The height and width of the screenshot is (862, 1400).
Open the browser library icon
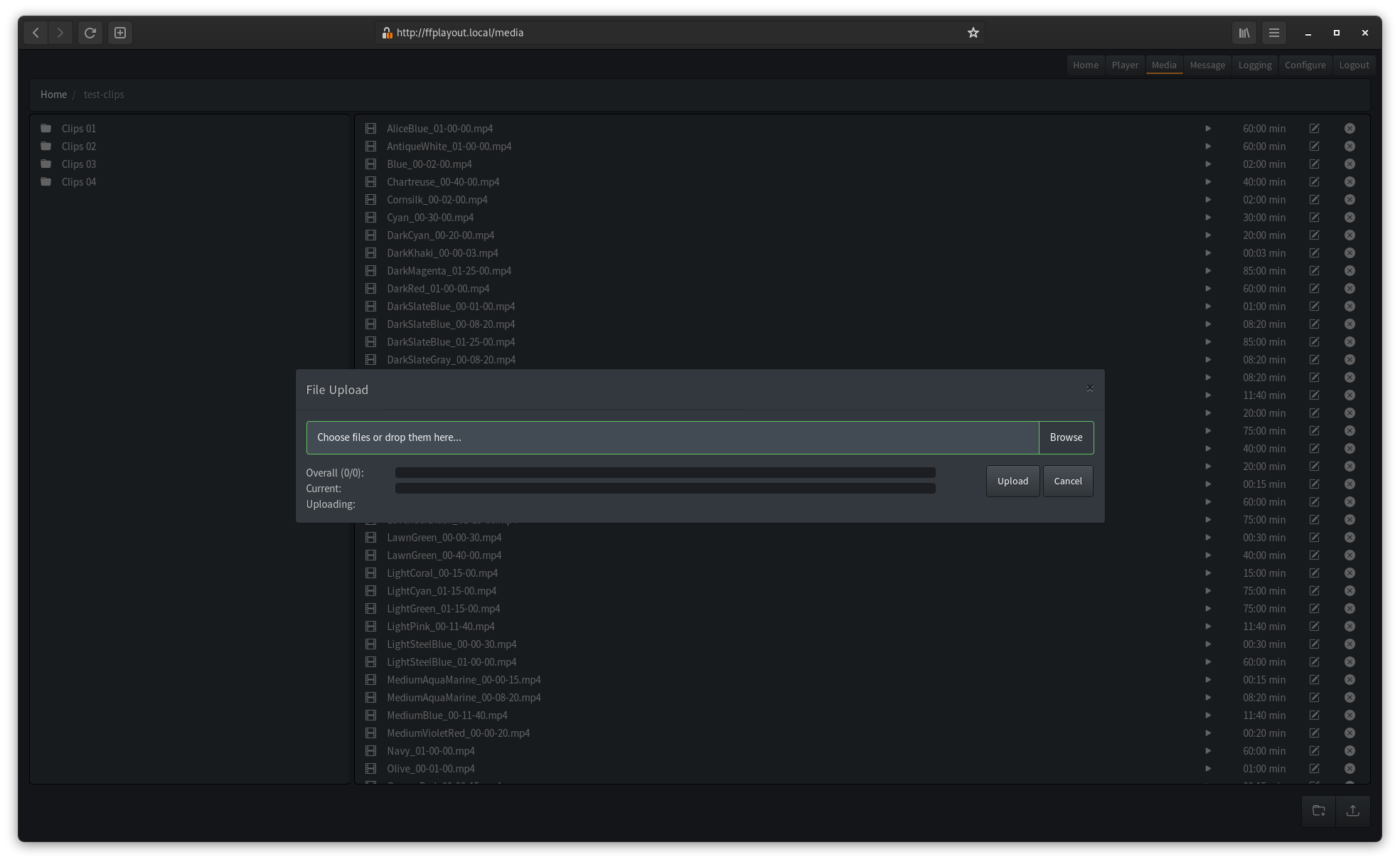[1244, 33]
